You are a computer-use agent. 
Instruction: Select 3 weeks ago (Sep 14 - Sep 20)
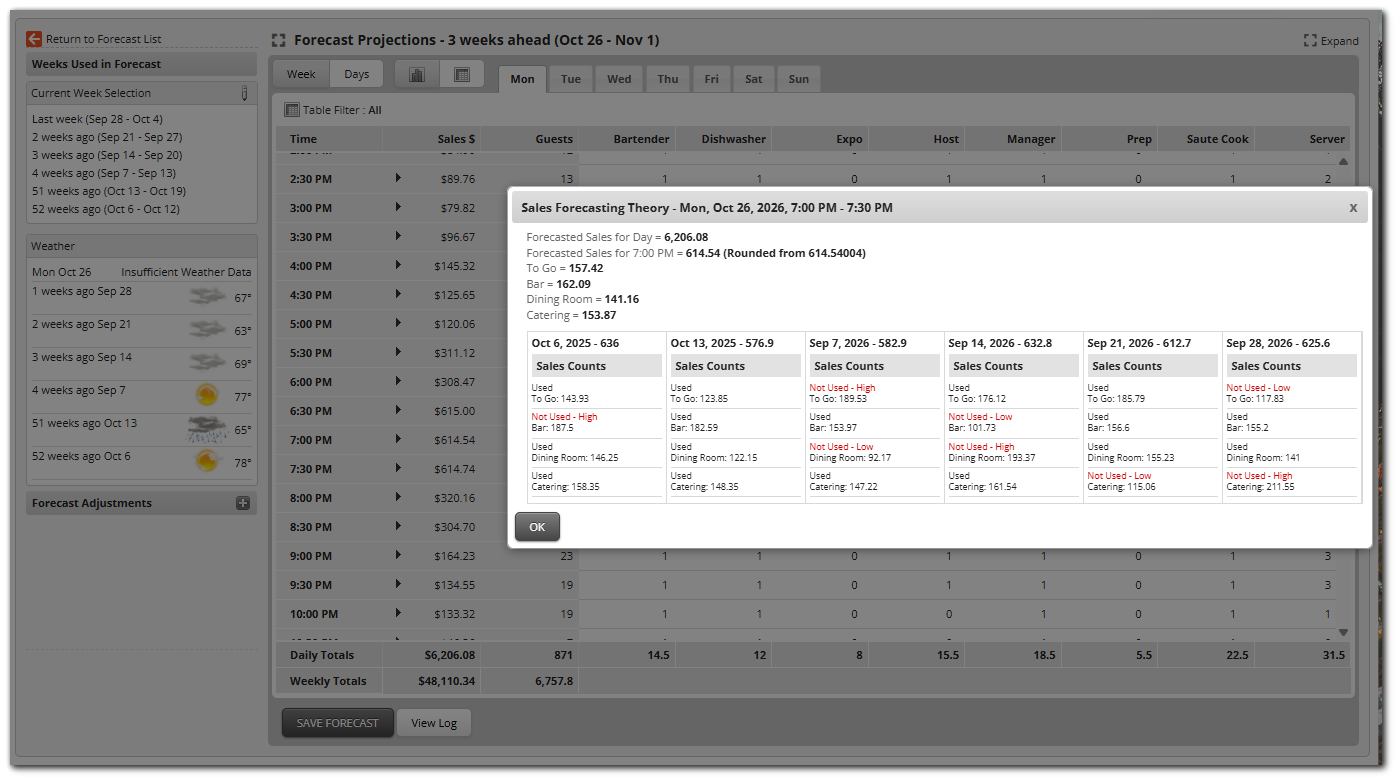pos(107,155)
